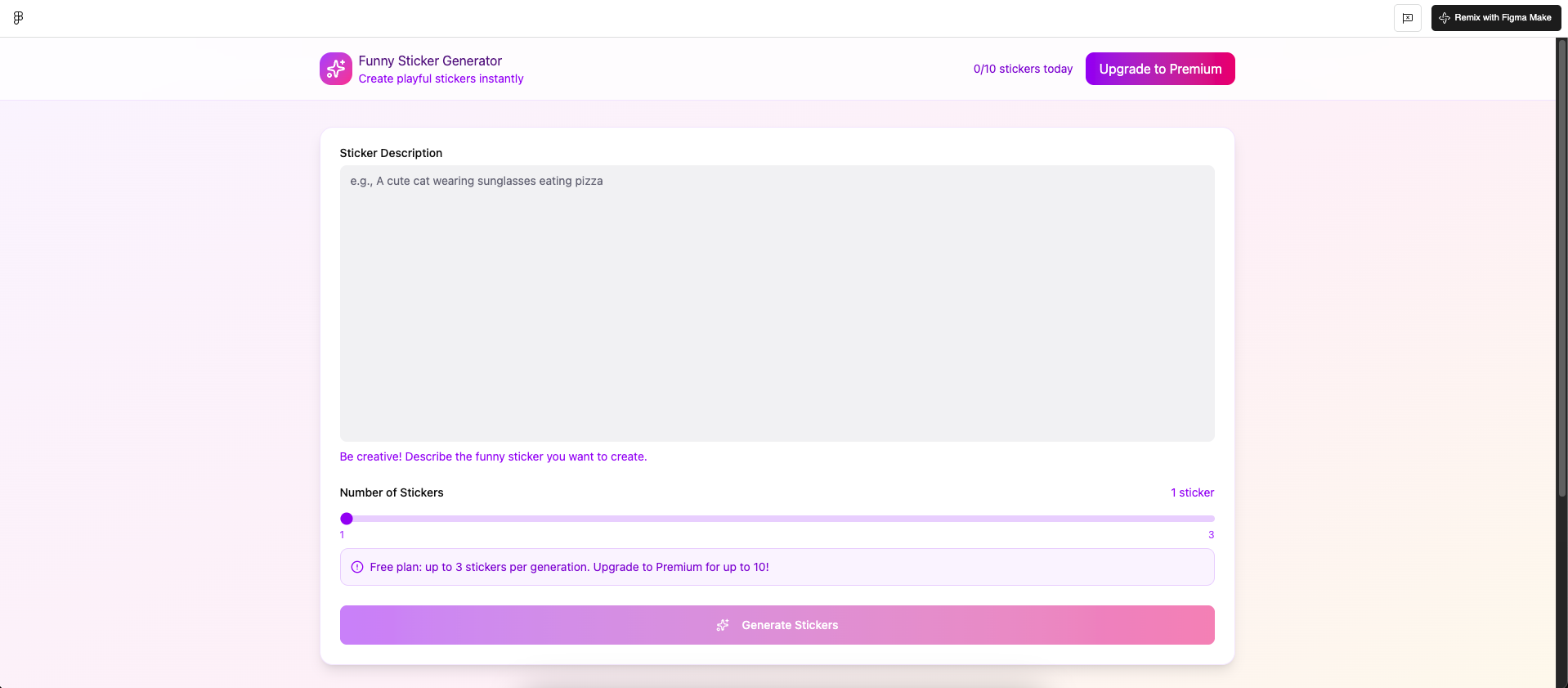Click the free plan notice text

pyautogui.click(x=569, y=567)
